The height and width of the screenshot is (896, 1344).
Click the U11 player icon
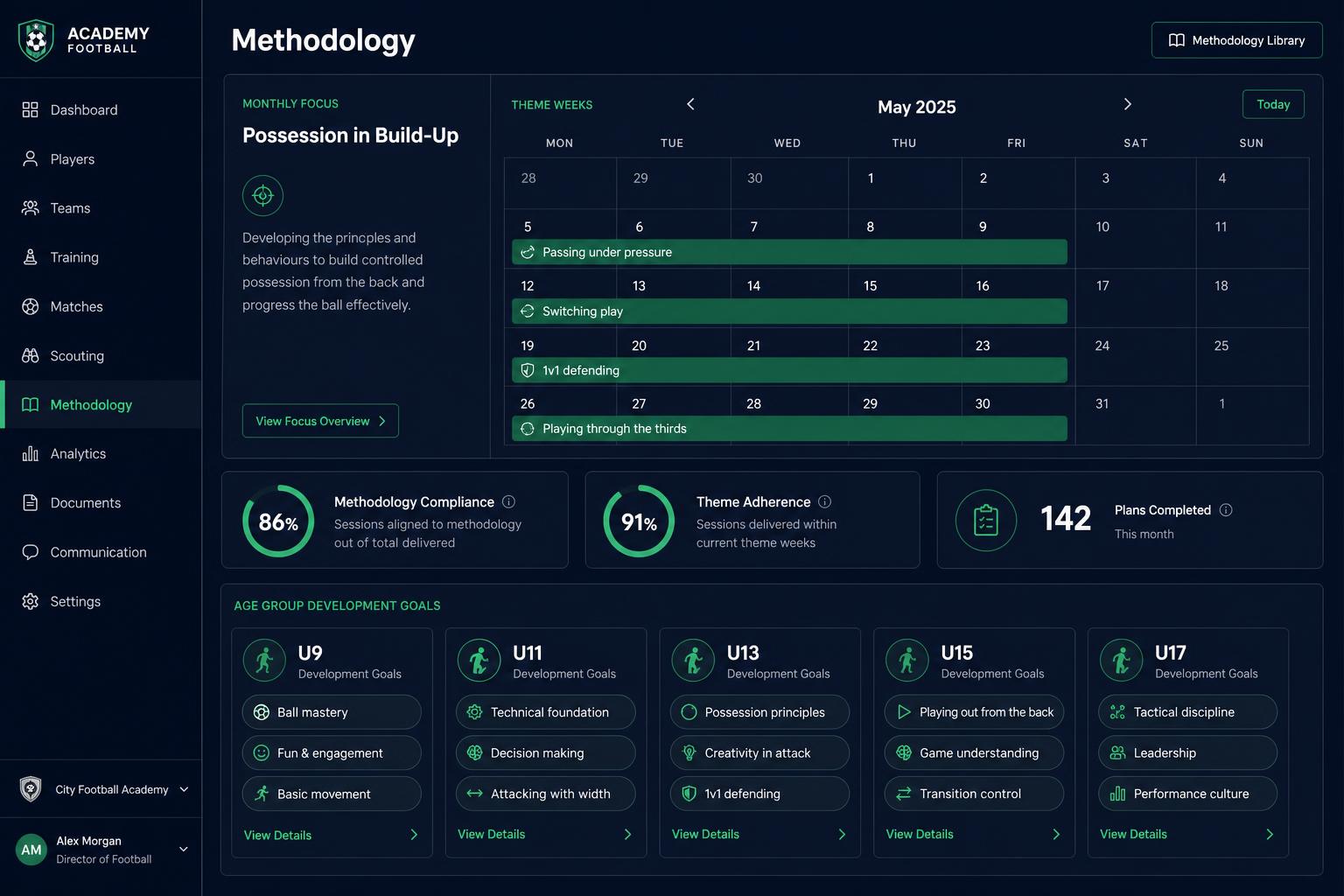coord(479,661)
